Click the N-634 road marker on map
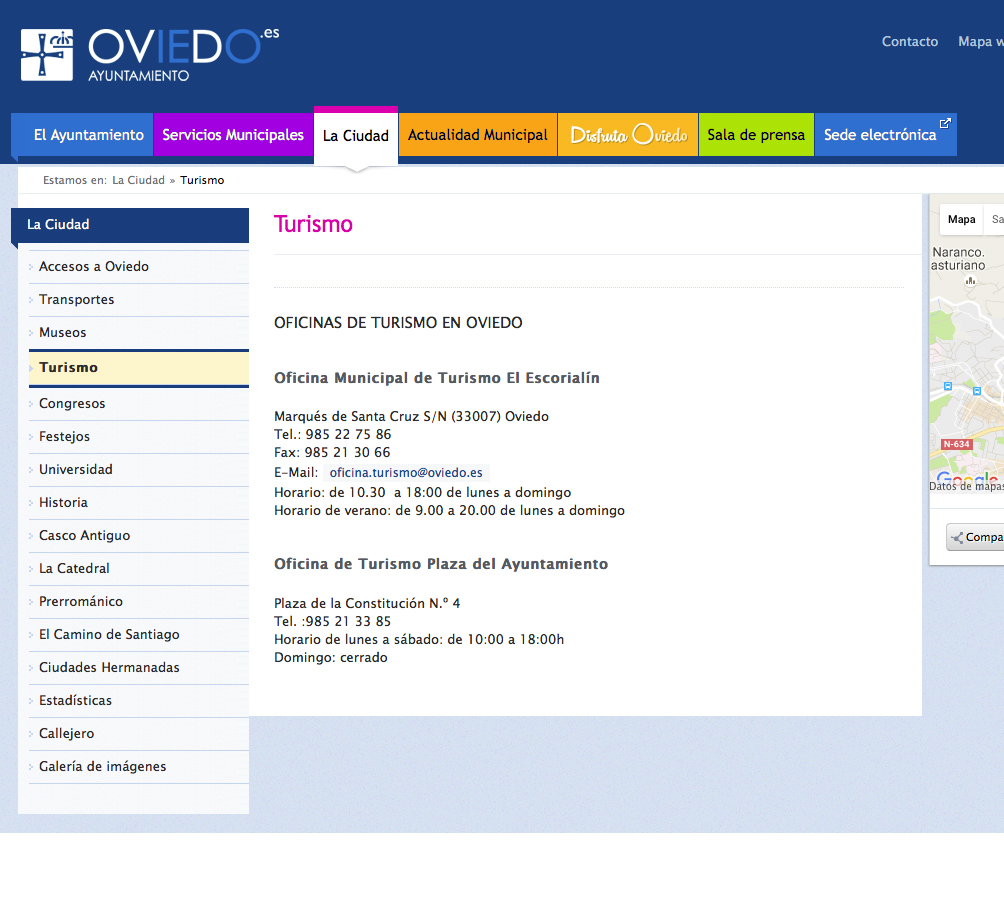This screenshot has height=912, width=1004. tap(956, 444)
